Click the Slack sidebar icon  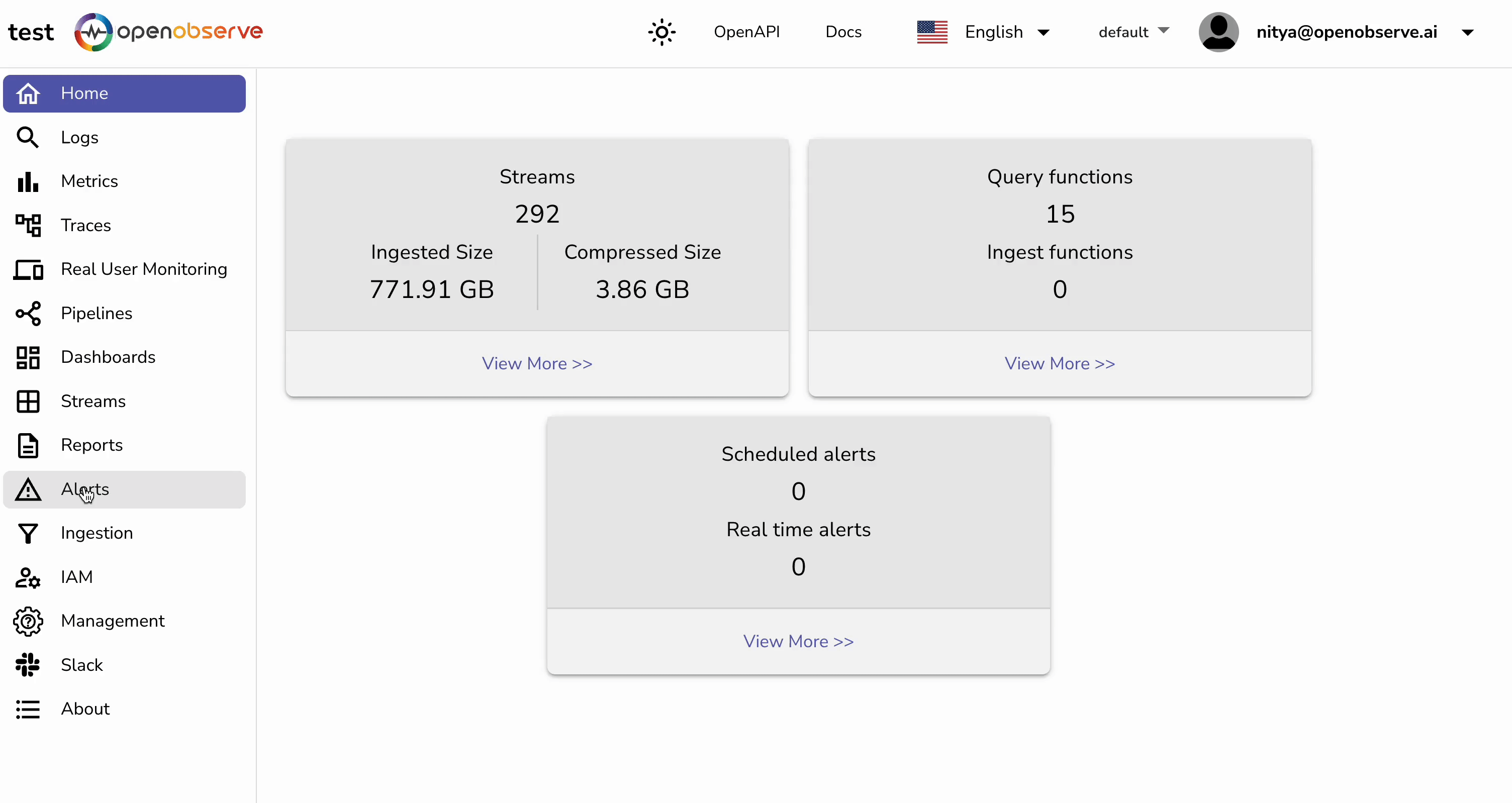28,664
